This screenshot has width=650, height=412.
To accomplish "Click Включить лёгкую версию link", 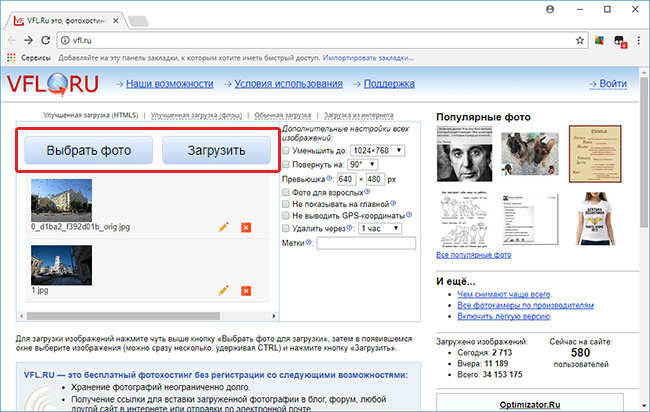I will pos(504,316).
